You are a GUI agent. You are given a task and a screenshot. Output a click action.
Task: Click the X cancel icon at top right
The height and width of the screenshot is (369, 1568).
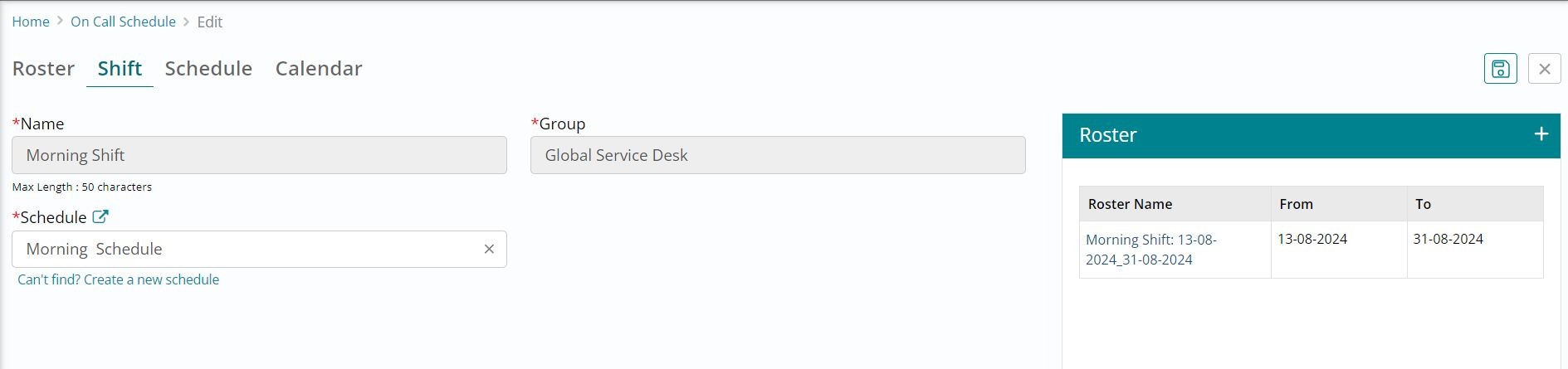pyautogui.click(x=1544, y=69)
